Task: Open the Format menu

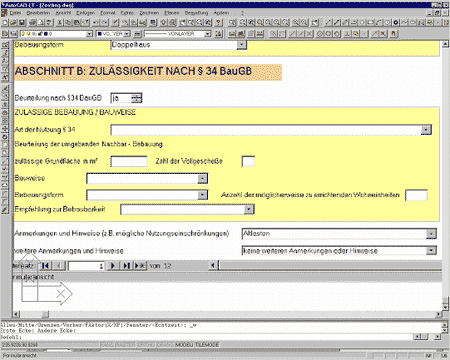Action: (108, 13)
